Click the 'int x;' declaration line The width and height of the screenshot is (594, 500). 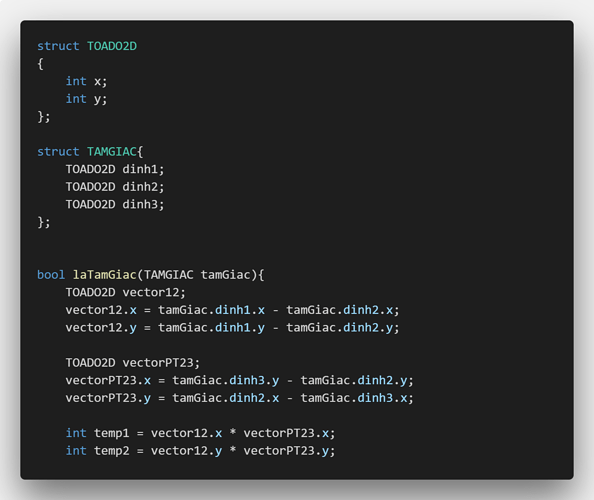click(x=86, y=81)
